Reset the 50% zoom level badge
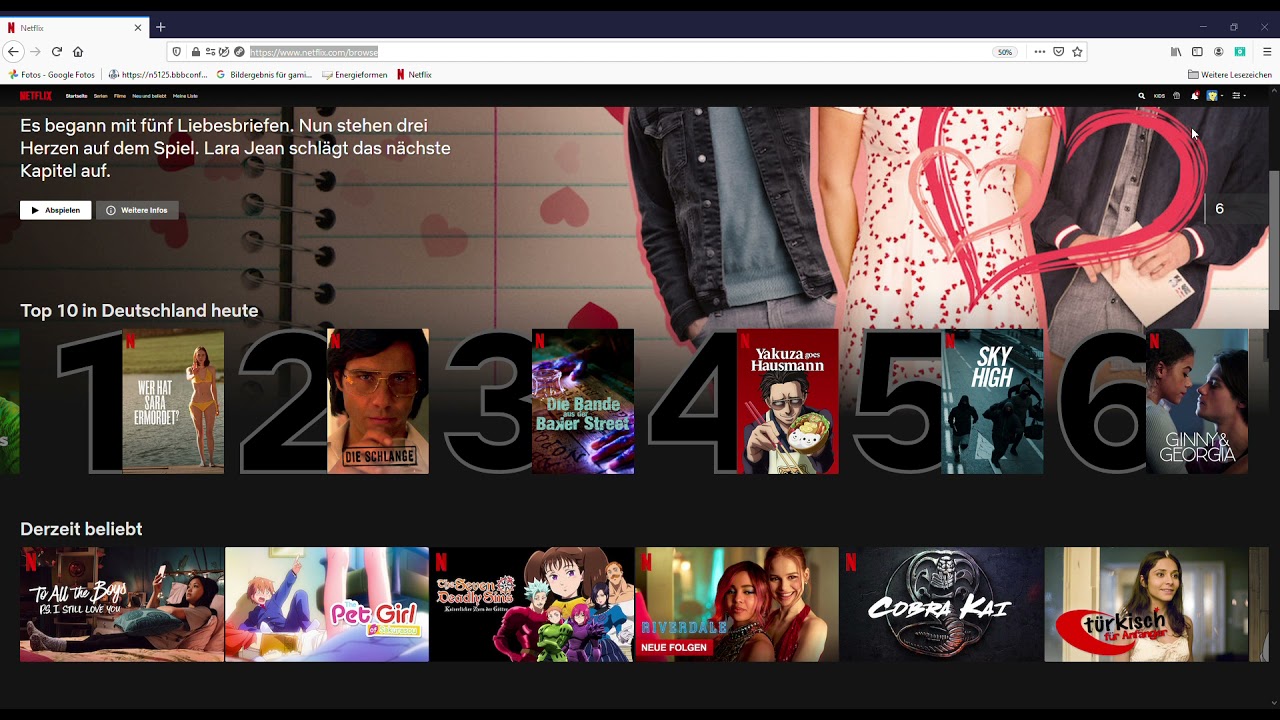 pyautogui.click(x=1004, y=52)
